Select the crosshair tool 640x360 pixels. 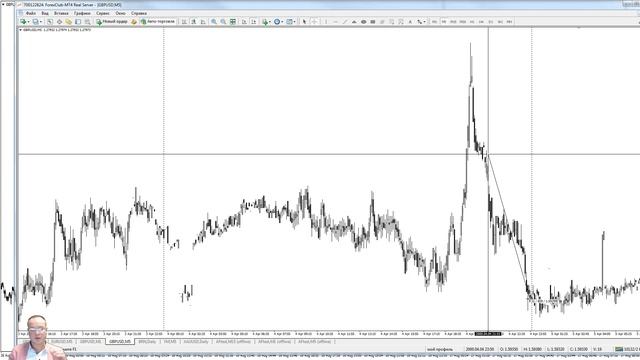click(314, 22)
